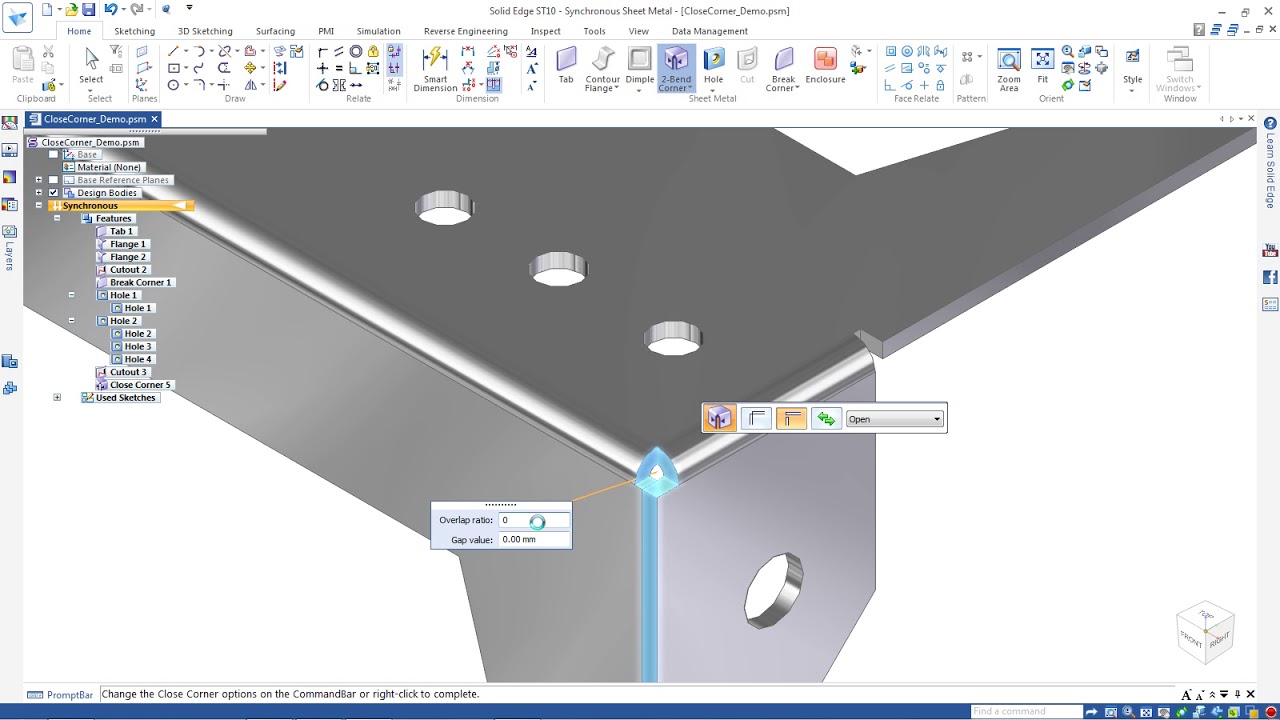Fit the model to the view
1280x720 pixels.
[1042, 66]
